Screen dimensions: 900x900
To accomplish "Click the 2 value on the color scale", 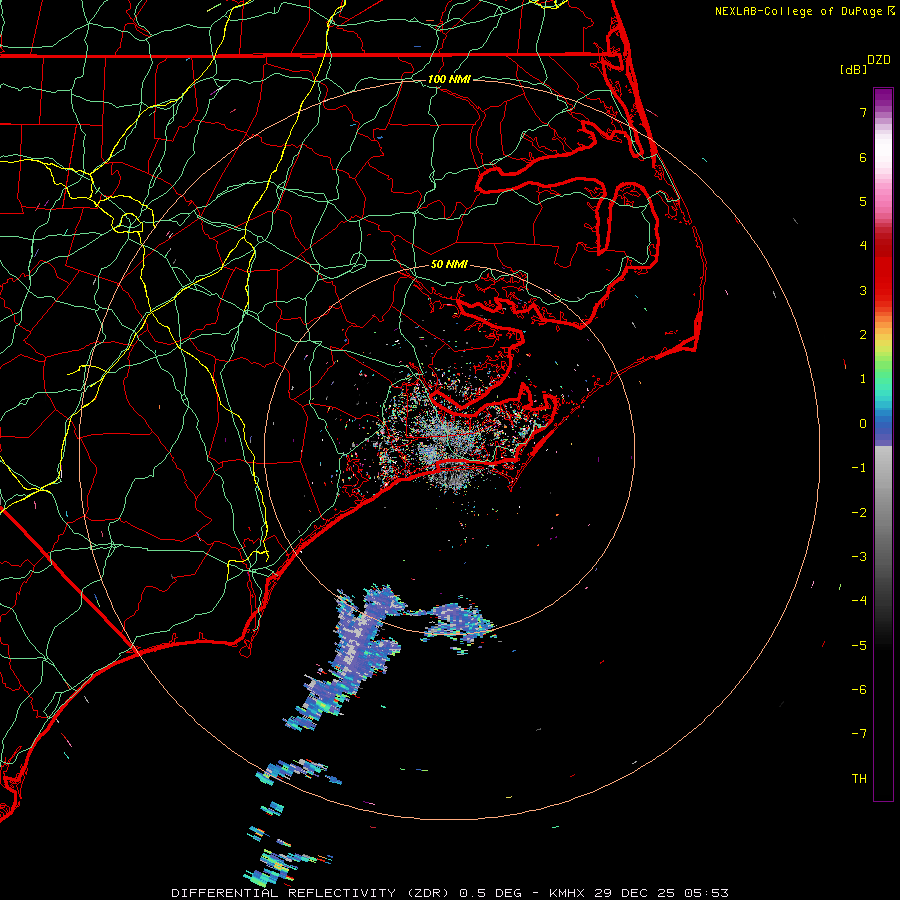I will point(863,335).
